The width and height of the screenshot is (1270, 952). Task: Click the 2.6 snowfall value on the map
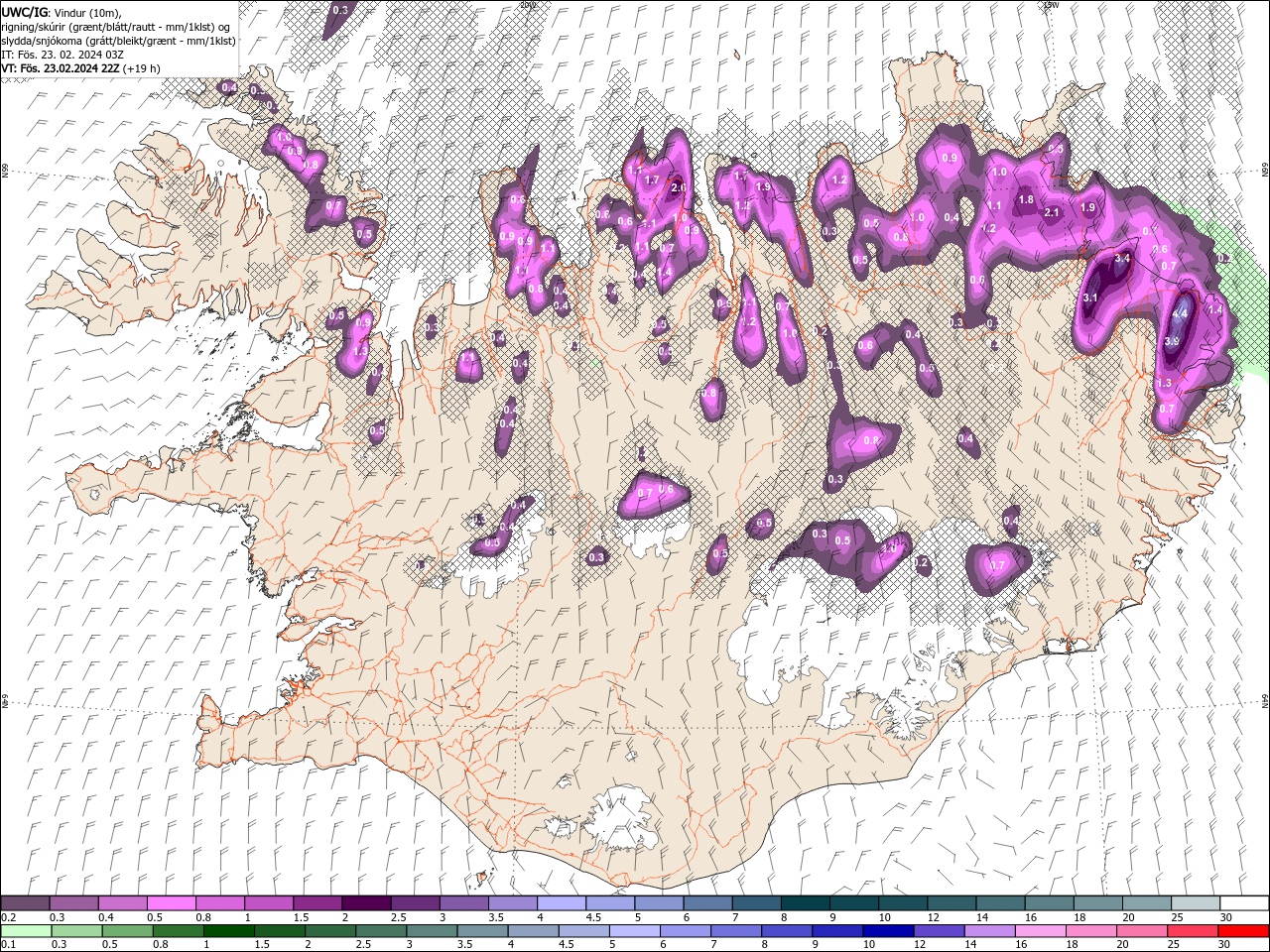679,187
